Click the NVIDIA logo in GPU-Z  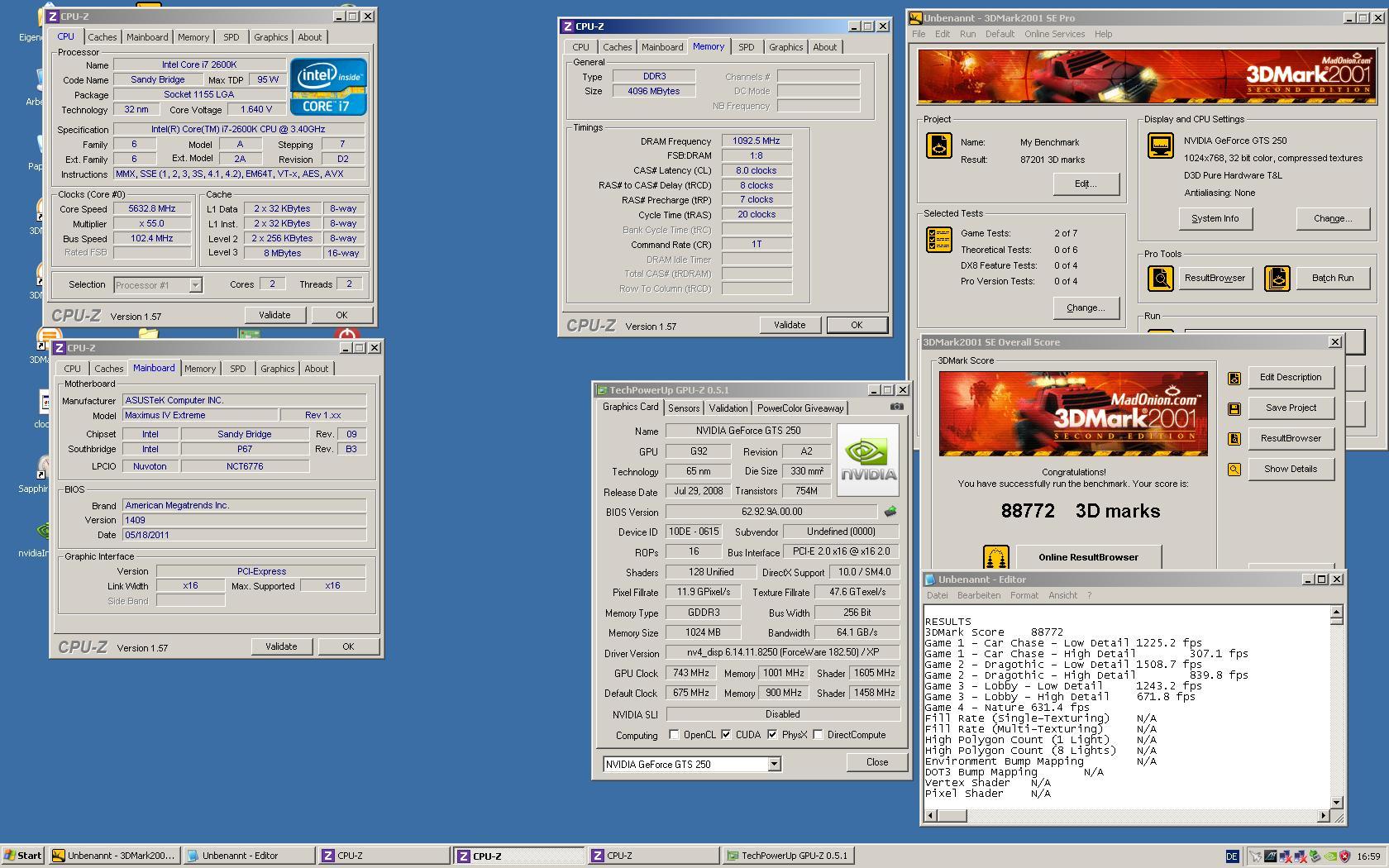pyautogui.click(x=868, y=460)
